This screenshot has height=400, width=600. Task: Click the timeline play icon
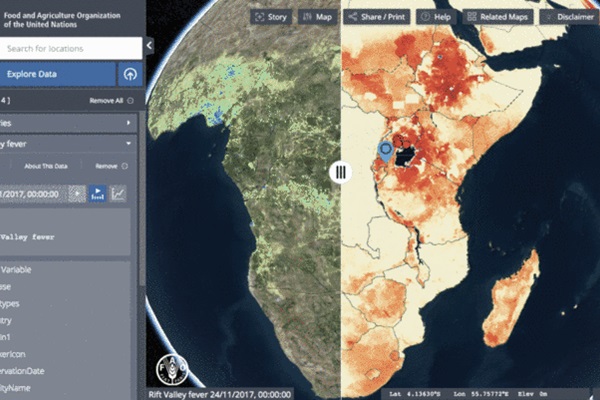[x=98, y=194]
